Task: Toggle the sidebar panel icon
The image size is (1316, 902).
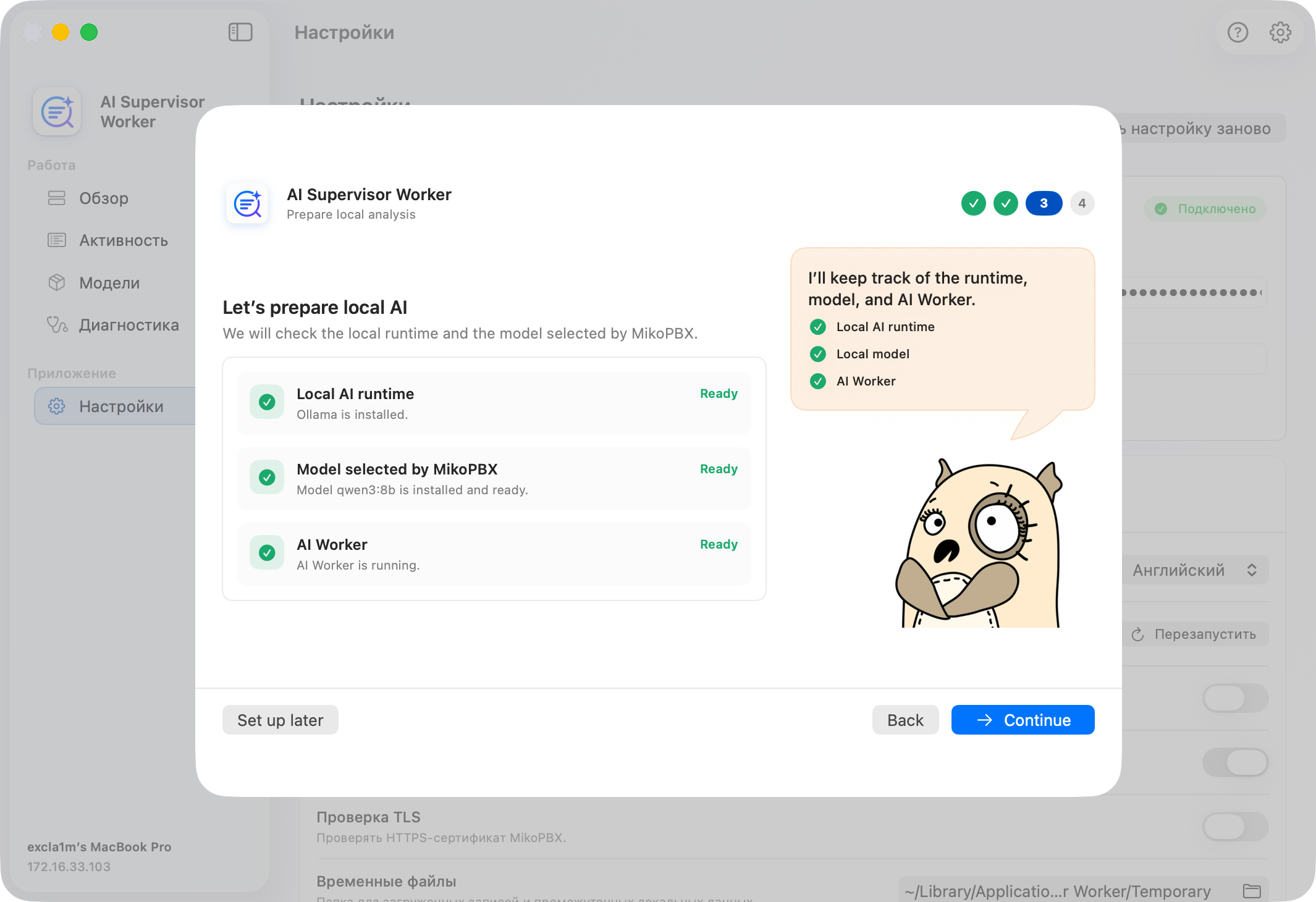Action: click(x=240, y=32)
